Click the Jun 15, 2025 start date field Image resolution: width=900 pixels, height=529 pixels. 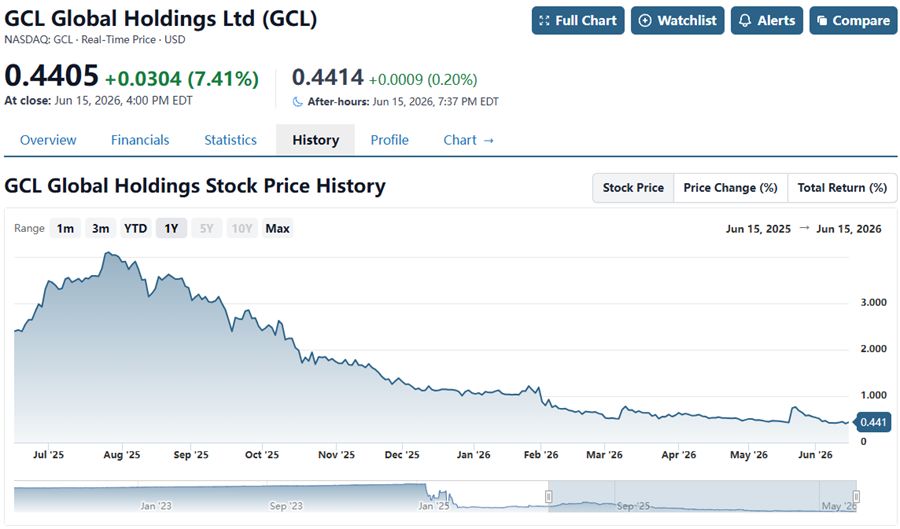pyautogui.click(x=758, y=229)
